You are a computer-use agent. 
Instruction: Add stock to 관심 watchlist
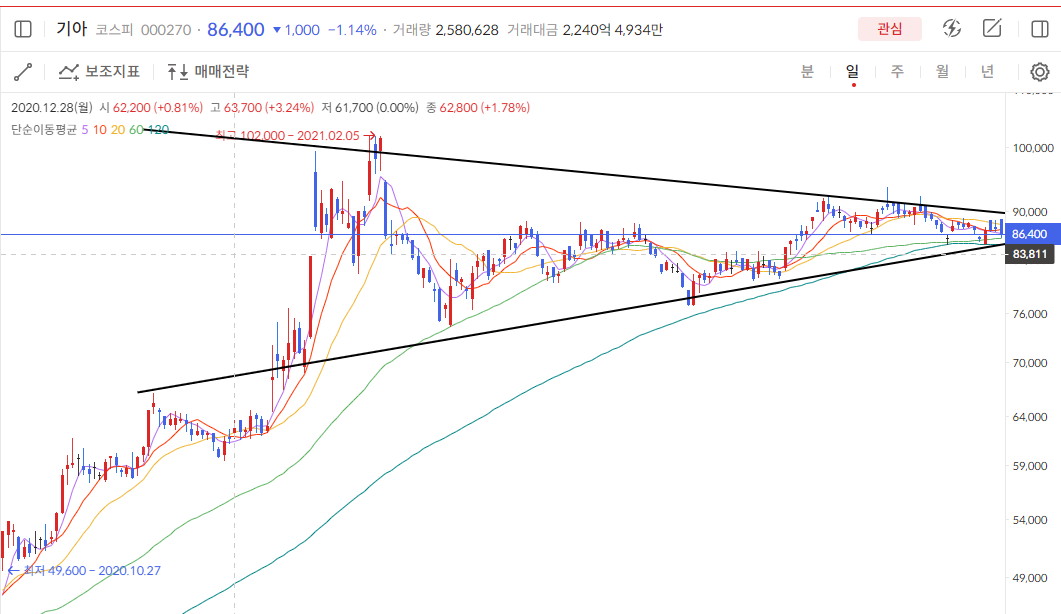[x=890, y=28]
